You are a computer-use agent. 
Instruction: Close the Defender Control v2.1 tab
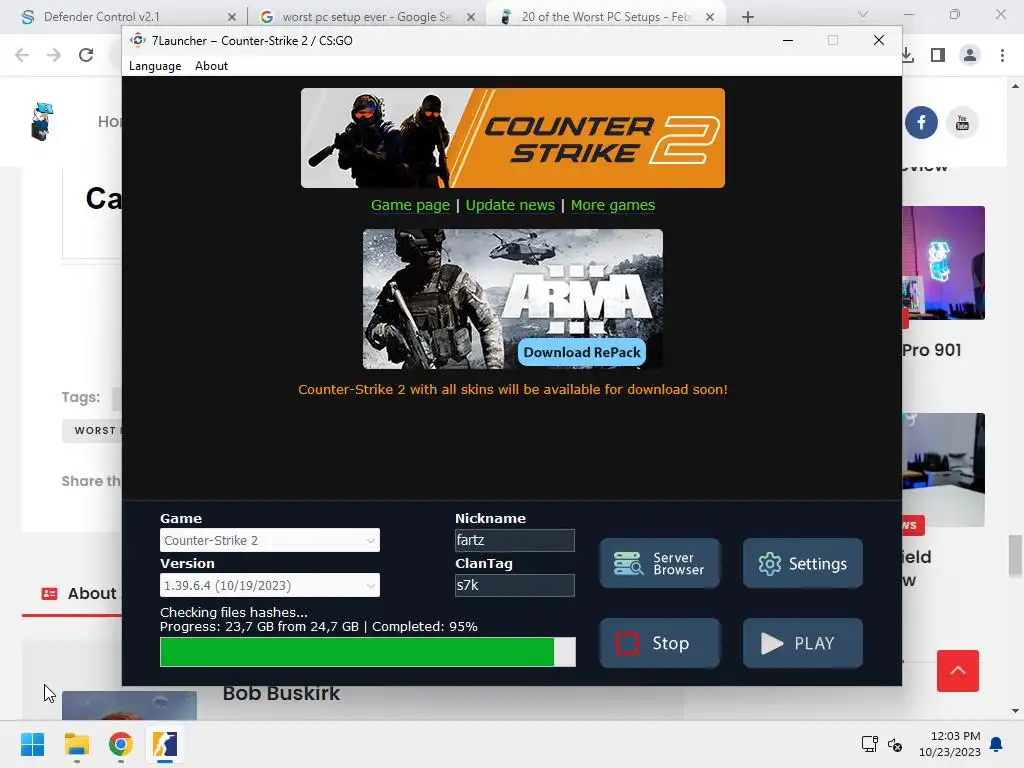(x=231, y=17)
